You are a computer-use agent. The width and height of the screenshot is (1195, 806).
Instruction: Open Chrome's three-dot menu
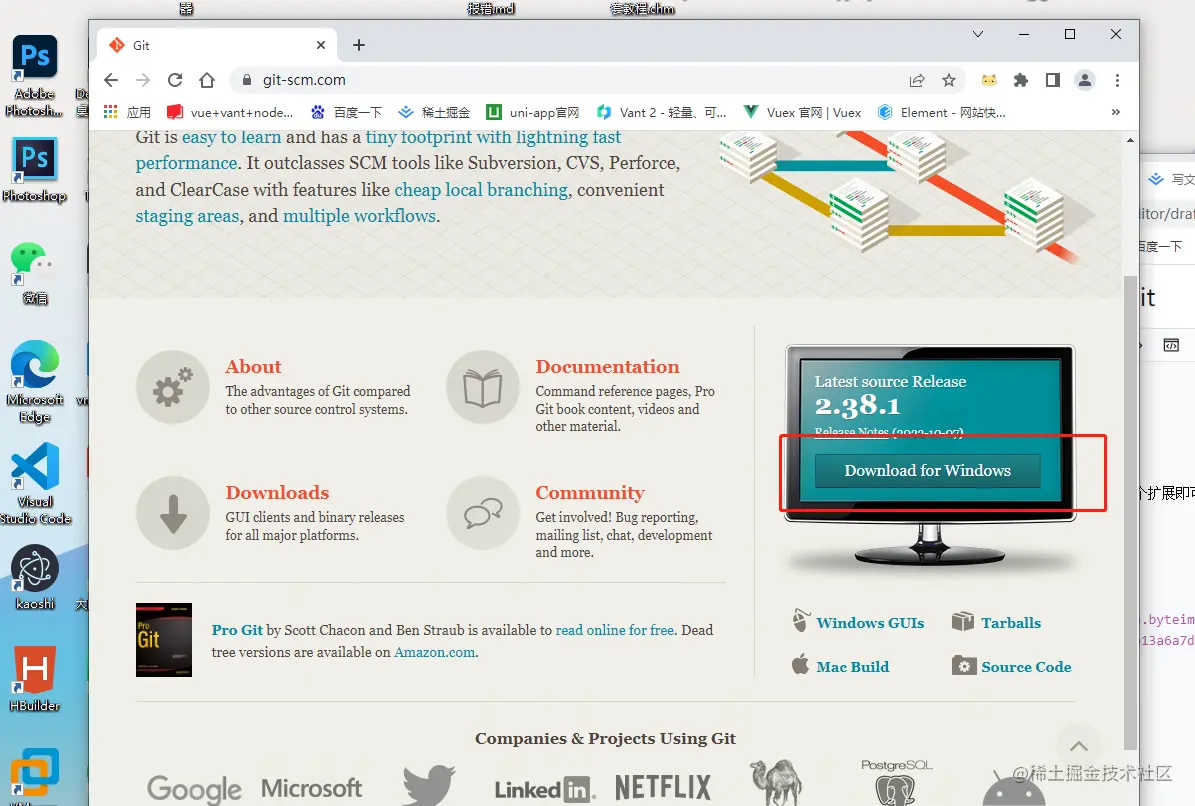pos(1117,80)
